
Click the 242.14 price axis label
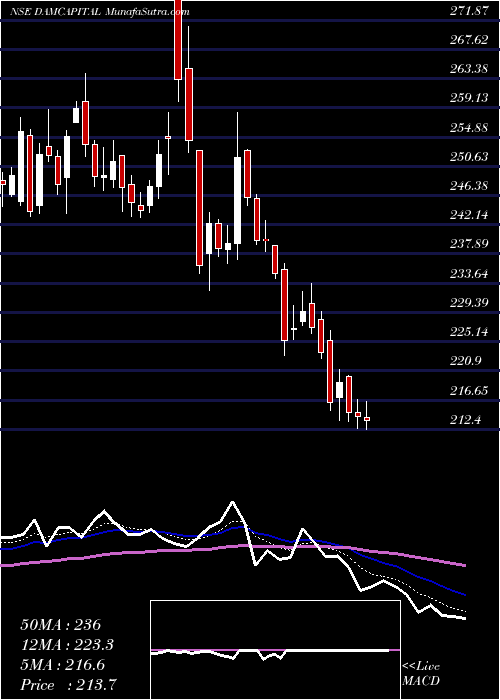pos(469,216)
